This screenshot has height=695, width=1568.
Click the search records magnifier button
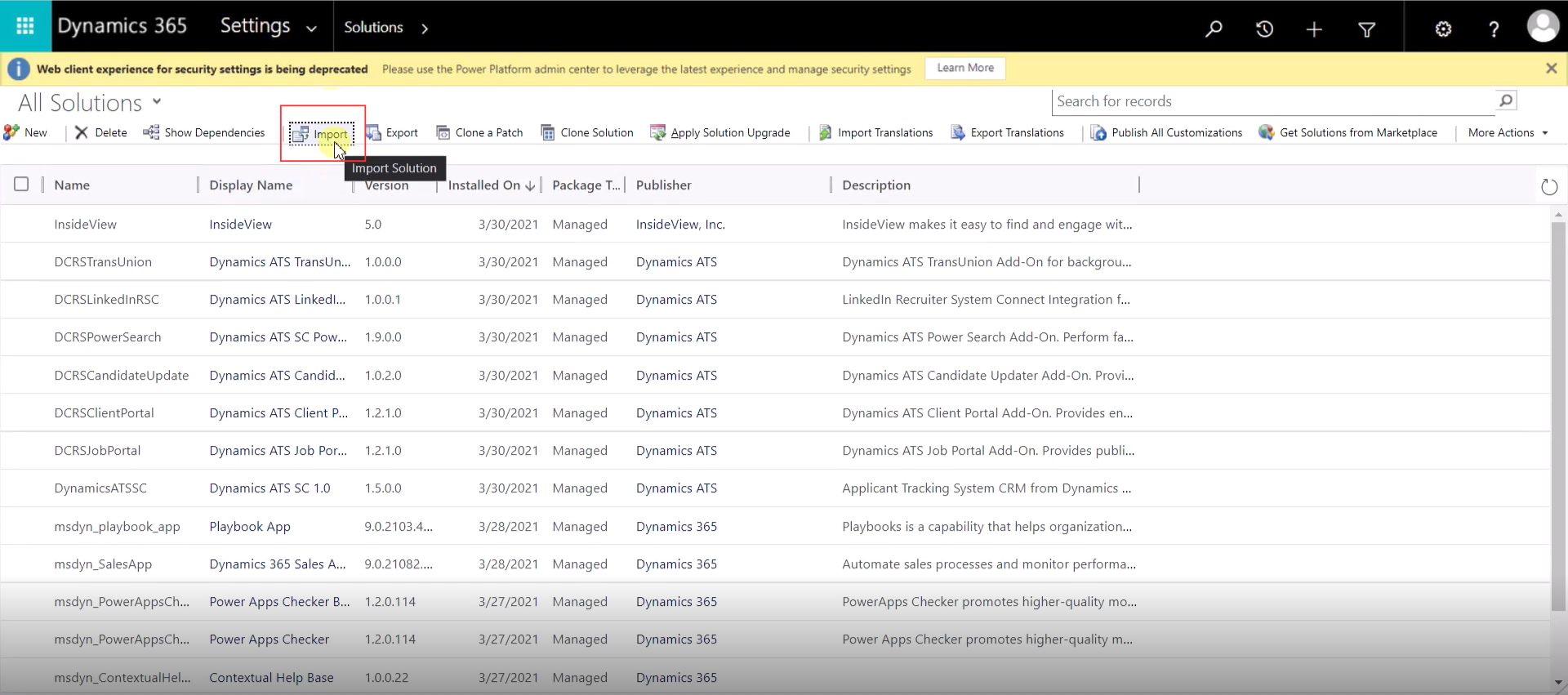[x=1506, y=100]
